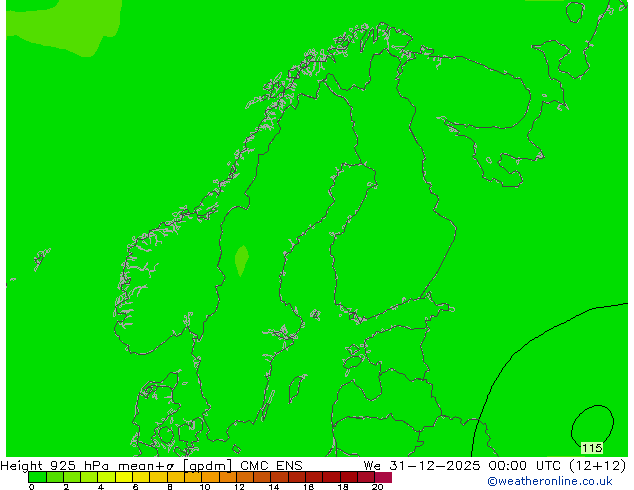Click the '[gpdm]' unit label
The image size is (634, 490).
pyautogui.click(x=208, y=466)
